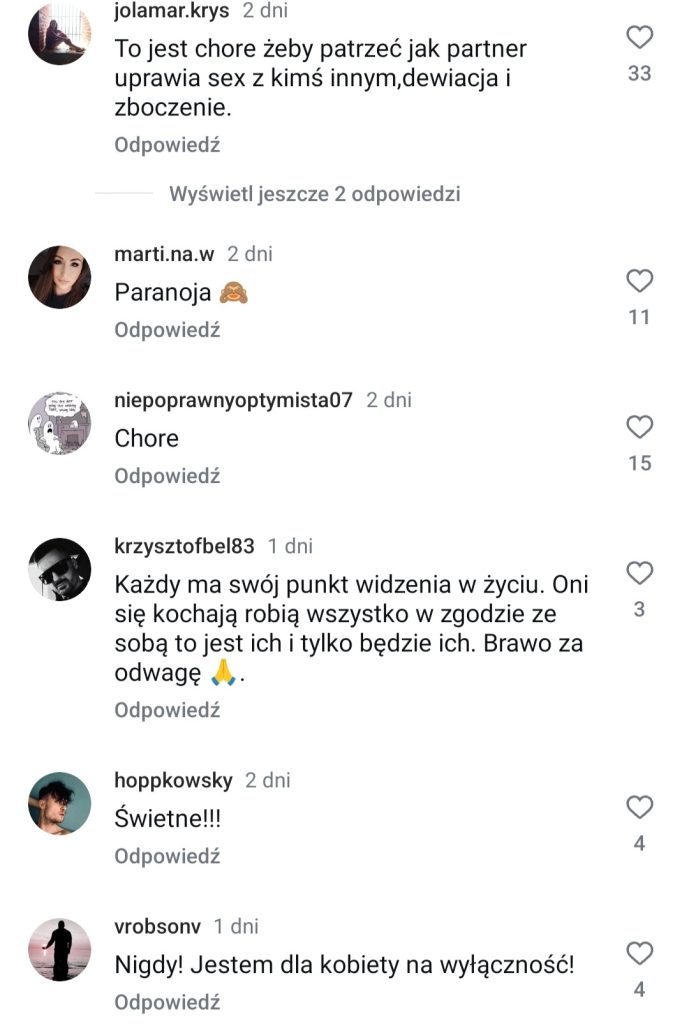Reply to jolamar.krys via Odpowiedź
This screenshot has height=1024, width=689.
click(x=167, y=145)
